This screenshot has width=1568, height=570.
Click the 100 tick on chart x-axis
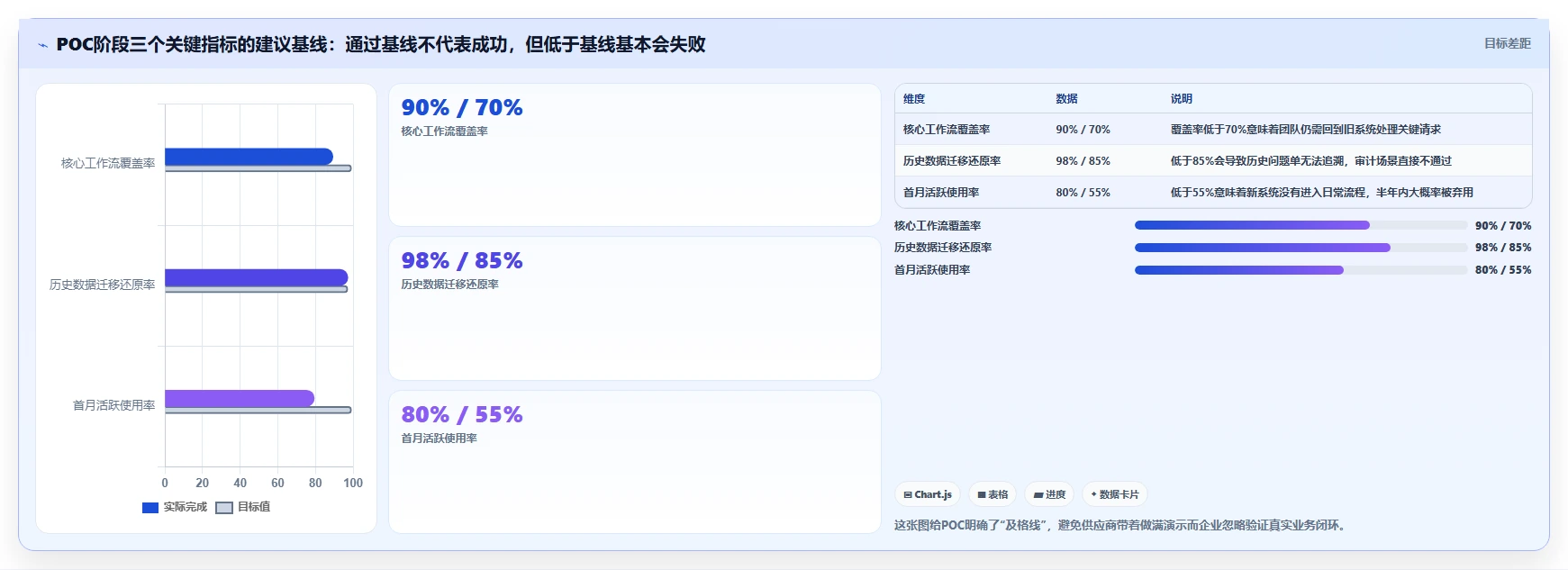[353, 483]
